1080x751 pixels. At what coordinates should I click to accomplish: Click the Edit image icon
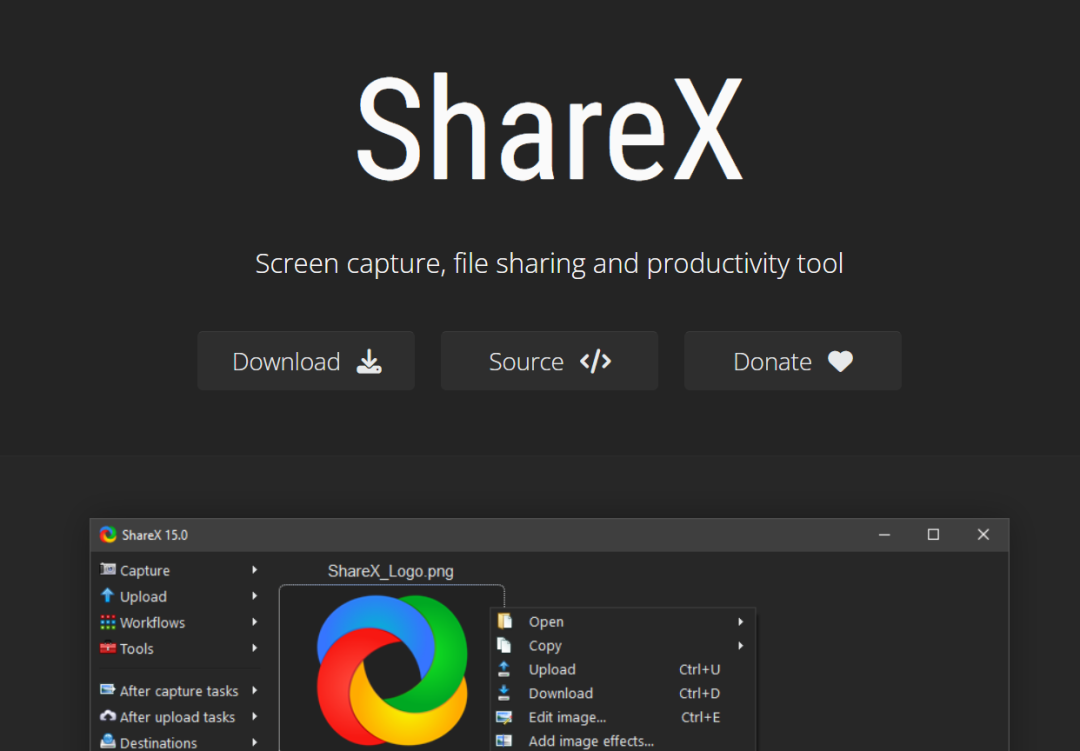[504, 717]
